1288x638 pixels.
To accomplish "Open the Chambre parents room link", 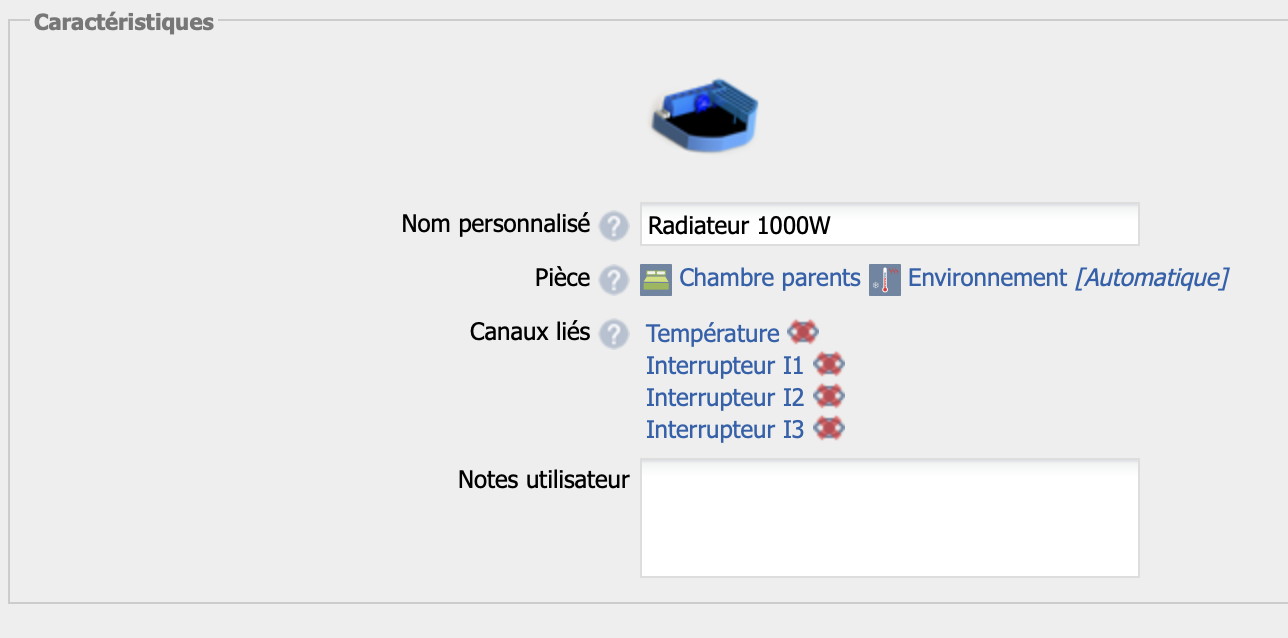I will click(769, 278).
